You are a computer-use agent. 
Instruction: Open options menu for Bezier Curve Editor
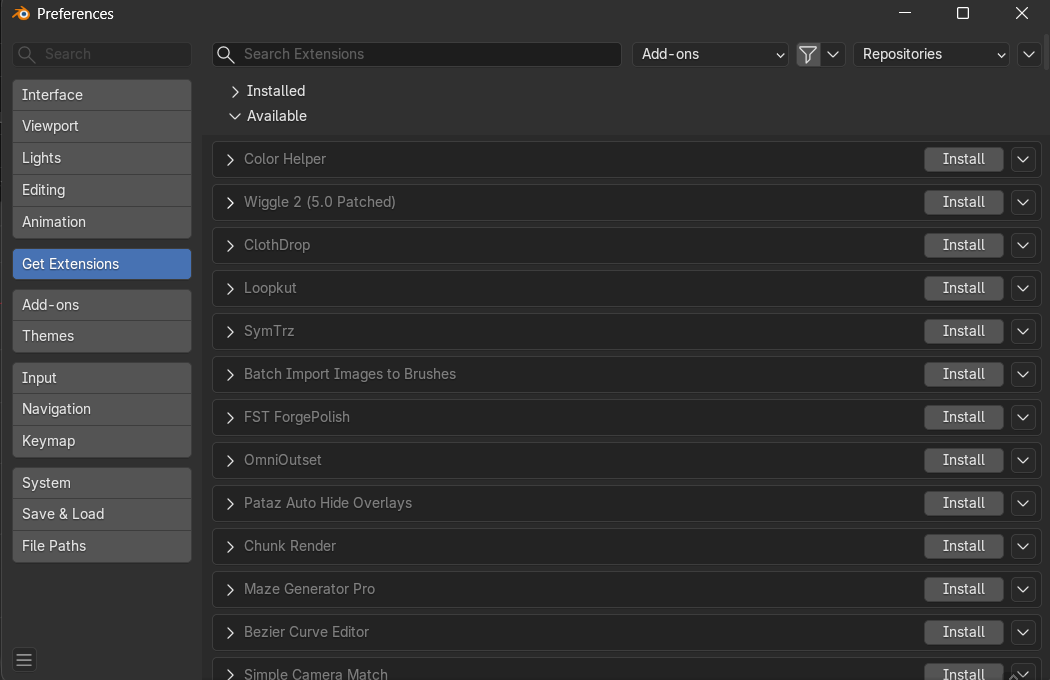tap(1023, 632)
